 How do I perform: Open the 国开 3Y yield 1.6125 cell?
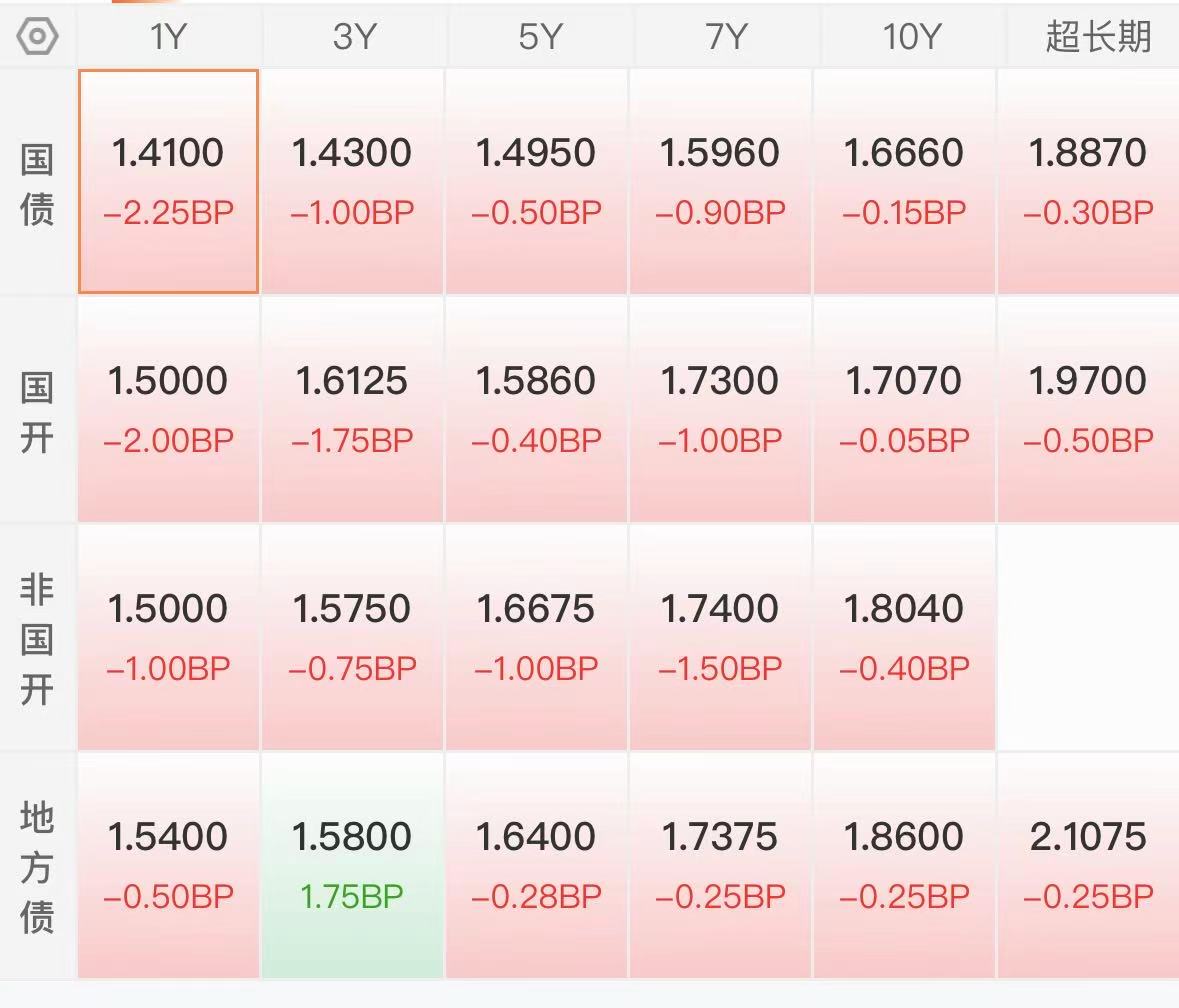tap(353, 410)
